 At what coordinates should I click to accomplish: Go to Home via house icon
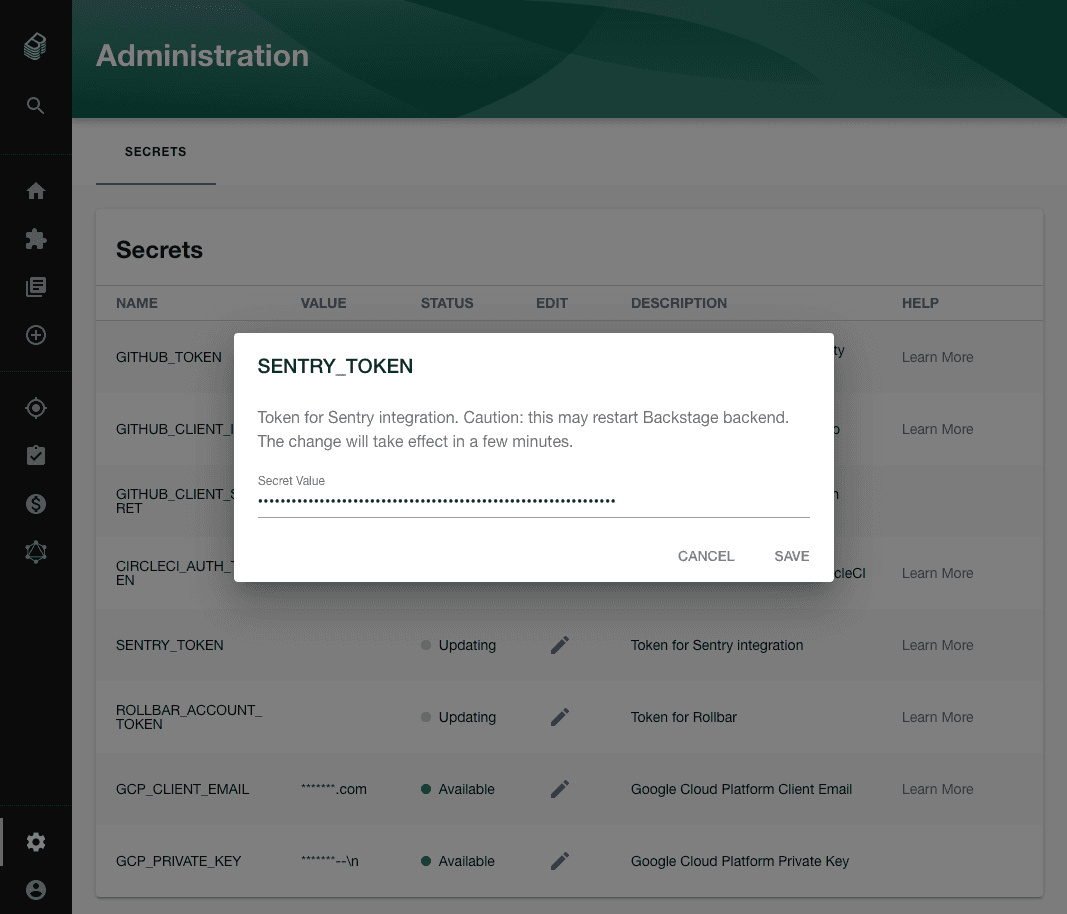pyautogui.click(x=35, y=191)
